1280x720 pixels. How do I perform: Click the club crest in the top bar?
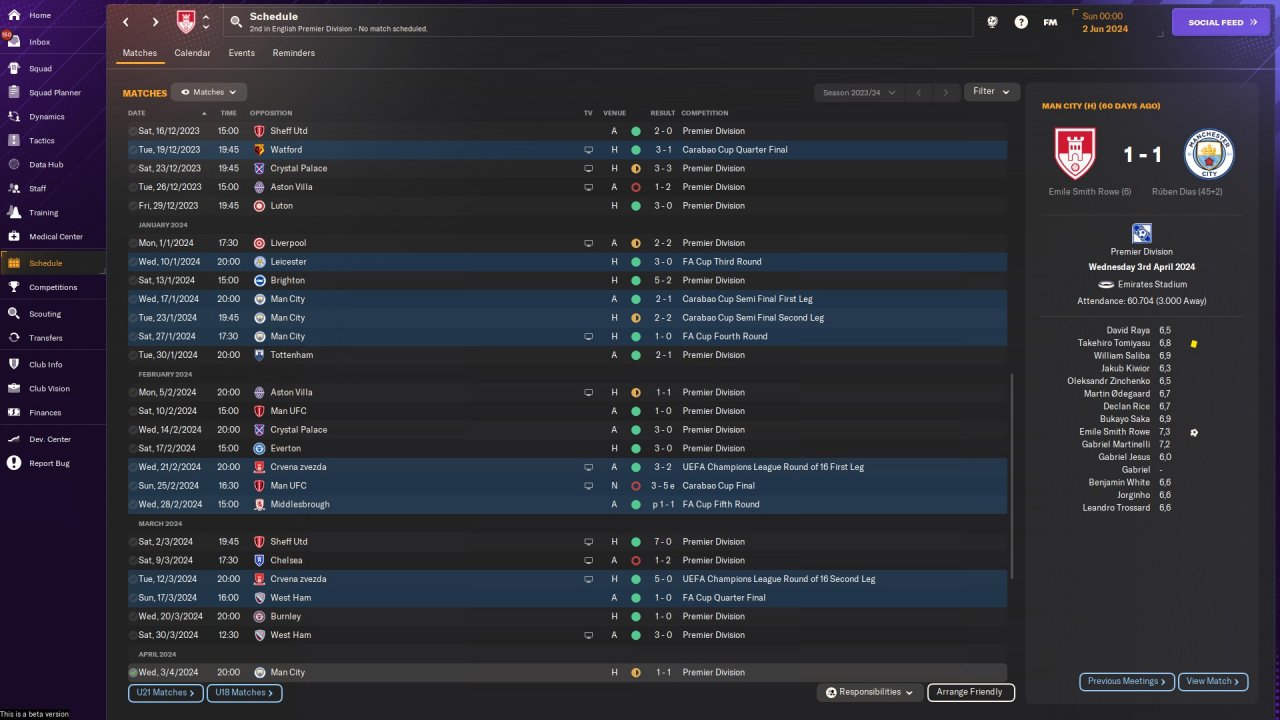click(x=186, y=22)
